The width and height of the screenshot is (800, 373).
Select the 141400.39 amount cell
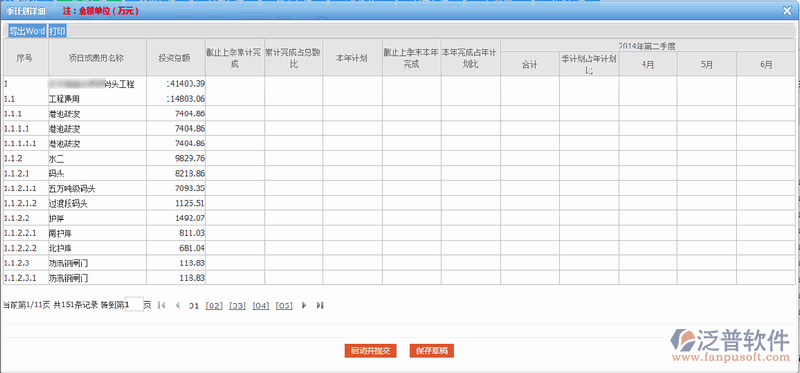(x=176, y=84)
